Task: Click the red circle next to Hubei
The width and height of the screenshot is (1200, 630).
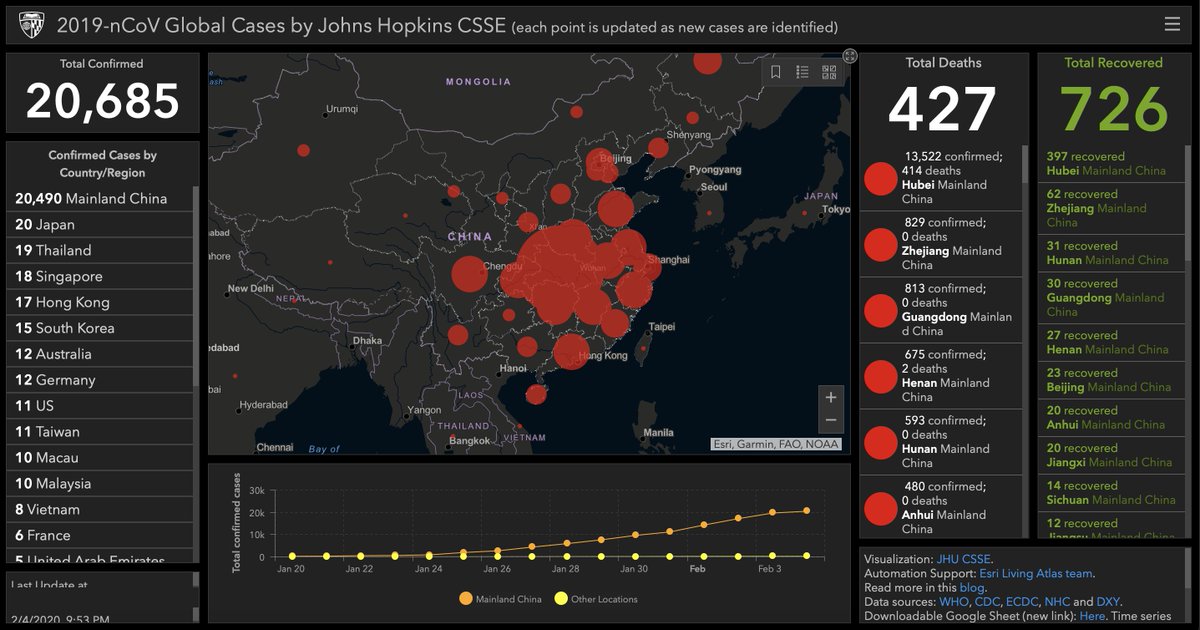Action: tap(881, 178)
